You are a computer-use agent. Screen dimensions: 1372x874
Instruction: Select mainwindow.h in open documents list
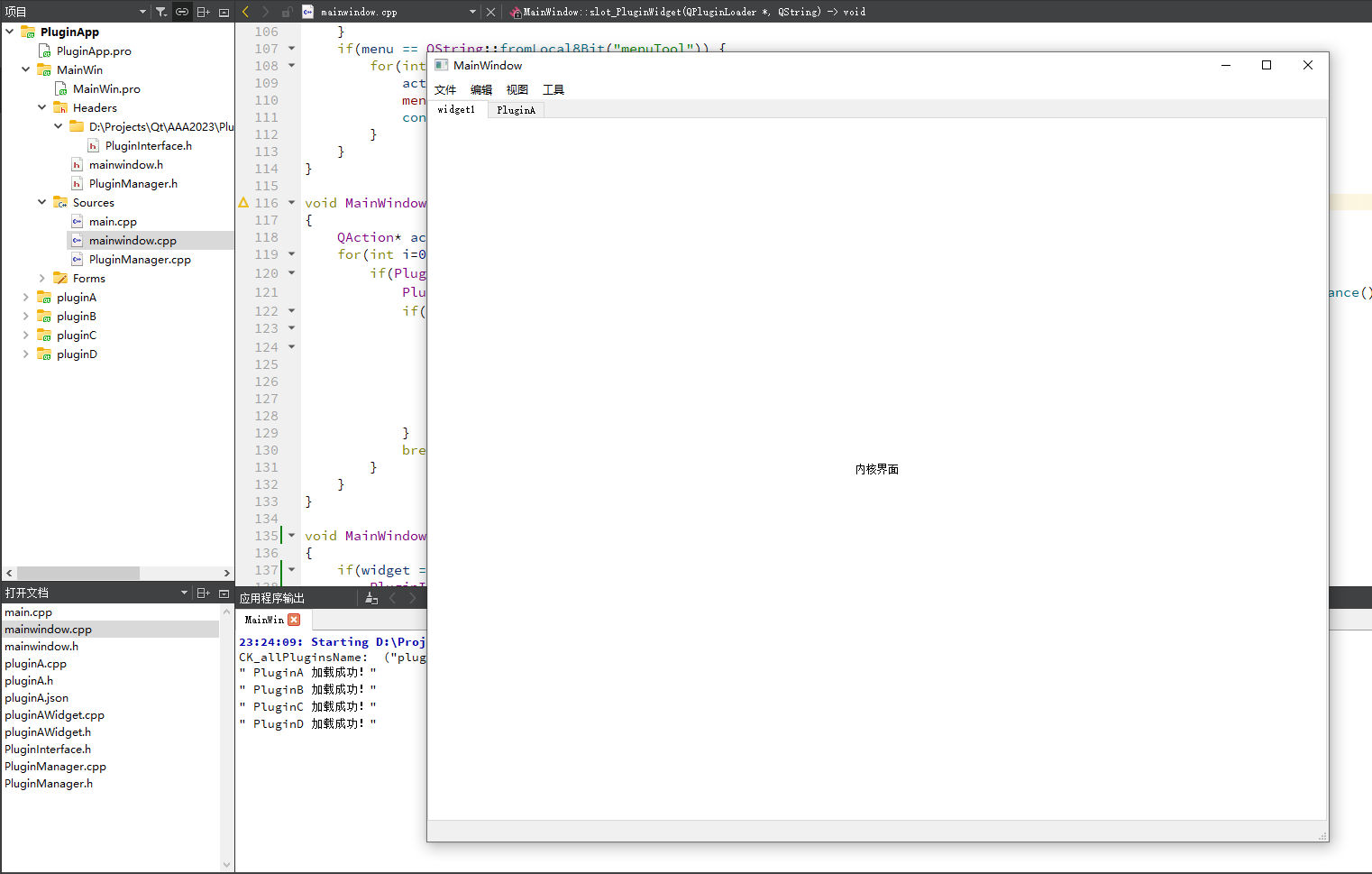click(41, 646)
